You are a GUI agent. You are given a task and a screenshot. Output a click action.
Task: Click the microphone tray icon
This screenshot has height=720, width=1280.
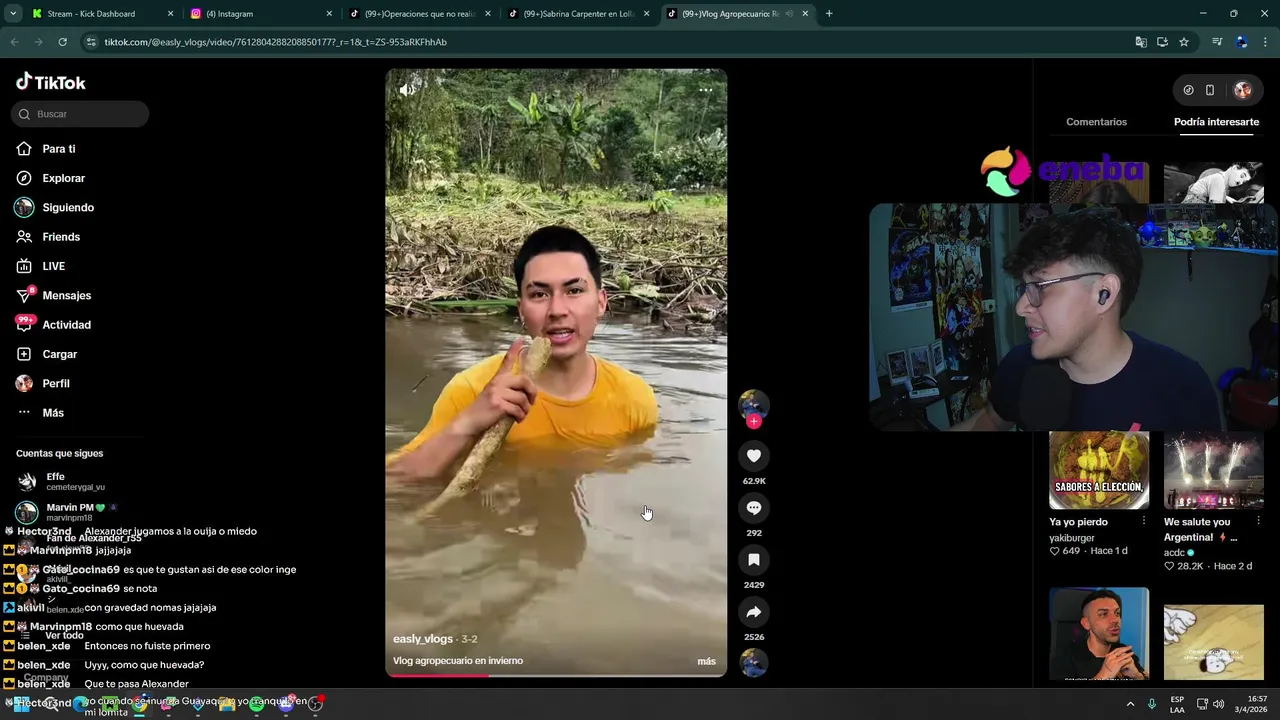click(1152, 704)
